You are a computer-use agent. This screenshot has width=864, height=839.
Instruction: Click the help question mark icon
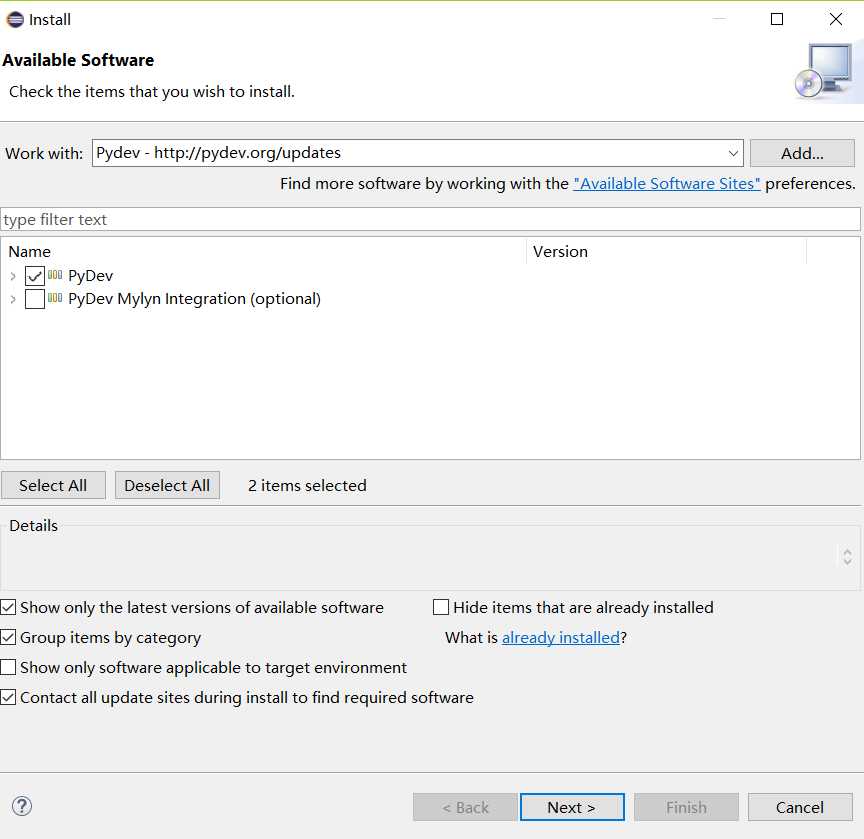tap(22, 806)
